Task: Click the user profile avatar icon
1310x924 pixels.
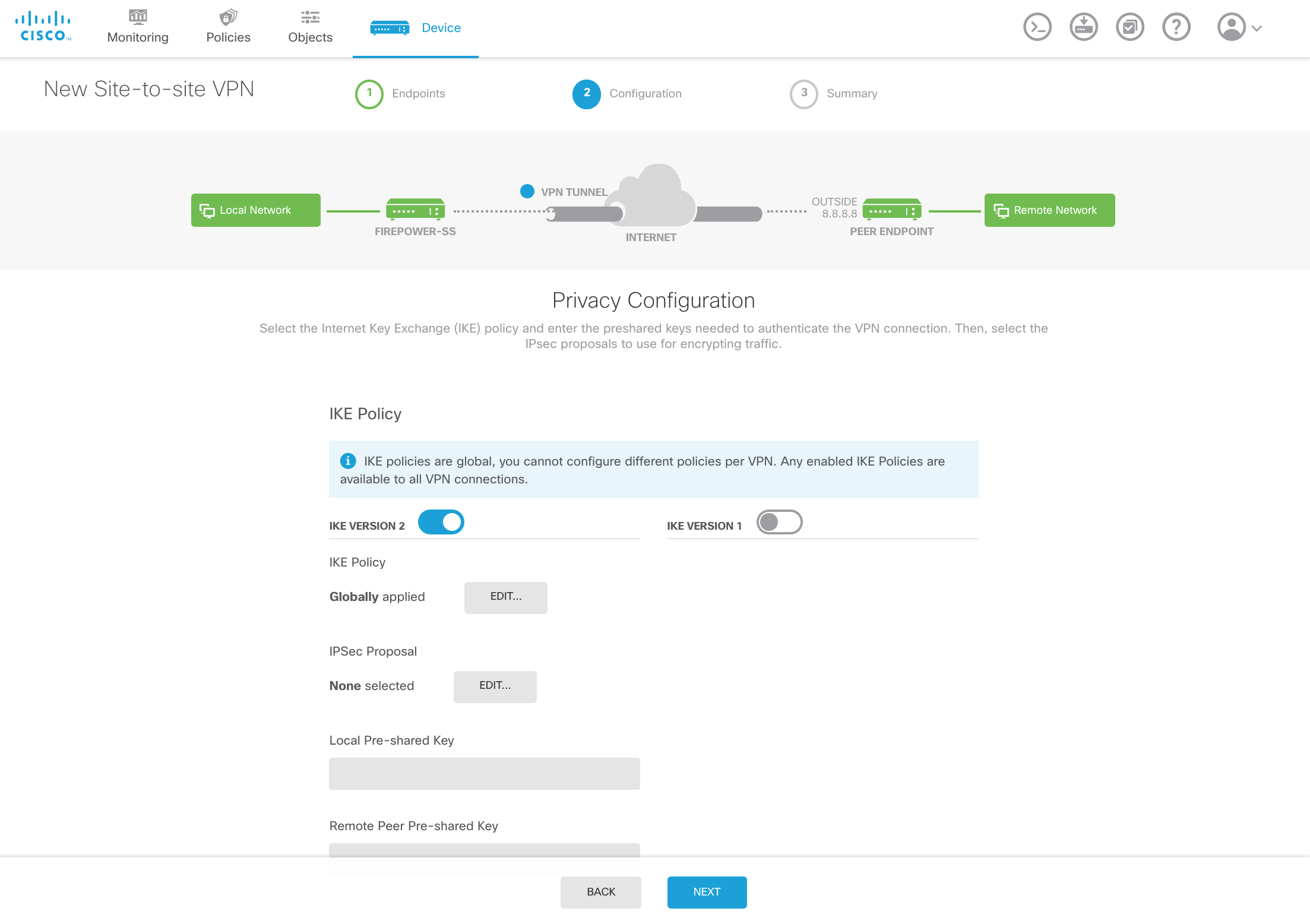Action: click(x=1231, y=27)
